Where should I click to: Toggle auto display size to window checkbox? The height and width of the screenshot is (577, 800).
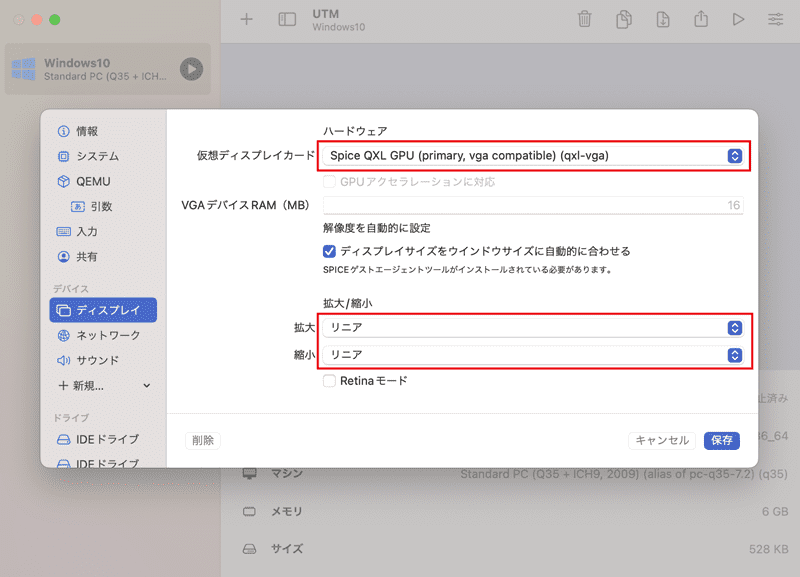(329, 251)
